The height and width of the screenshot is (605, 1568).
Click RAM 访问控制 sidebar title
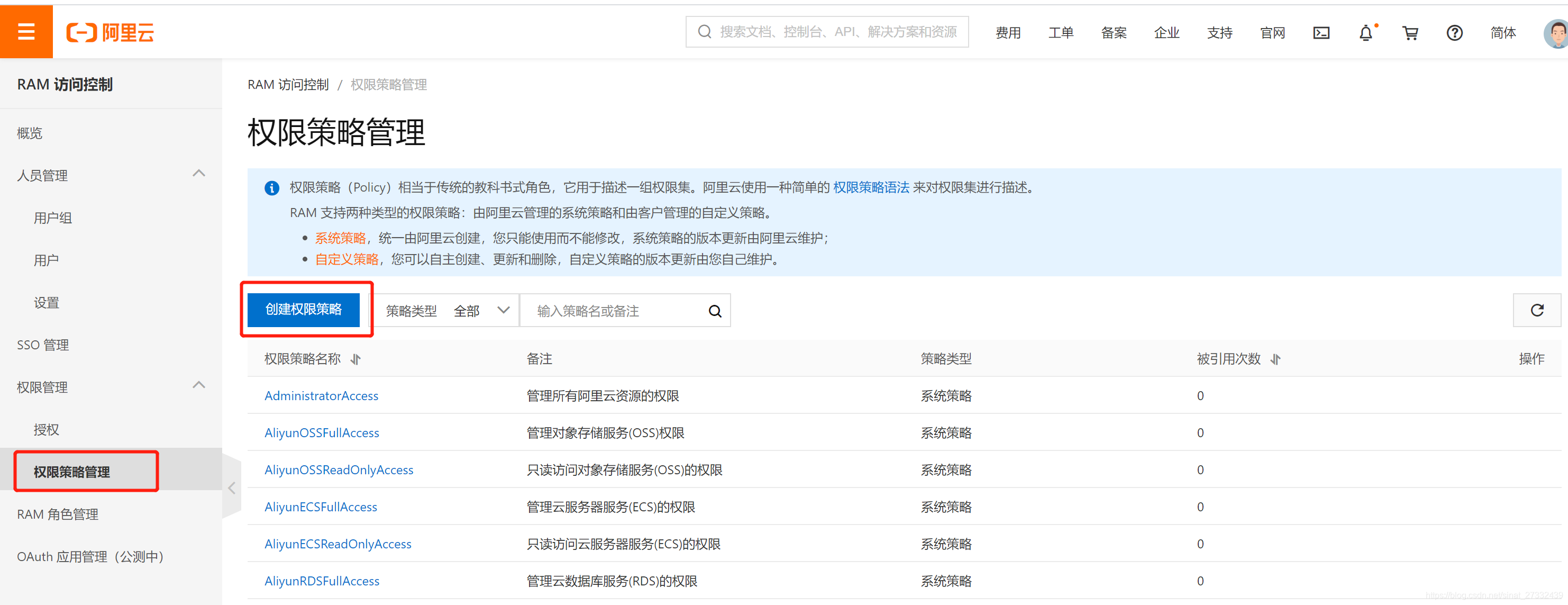(65, 85)
